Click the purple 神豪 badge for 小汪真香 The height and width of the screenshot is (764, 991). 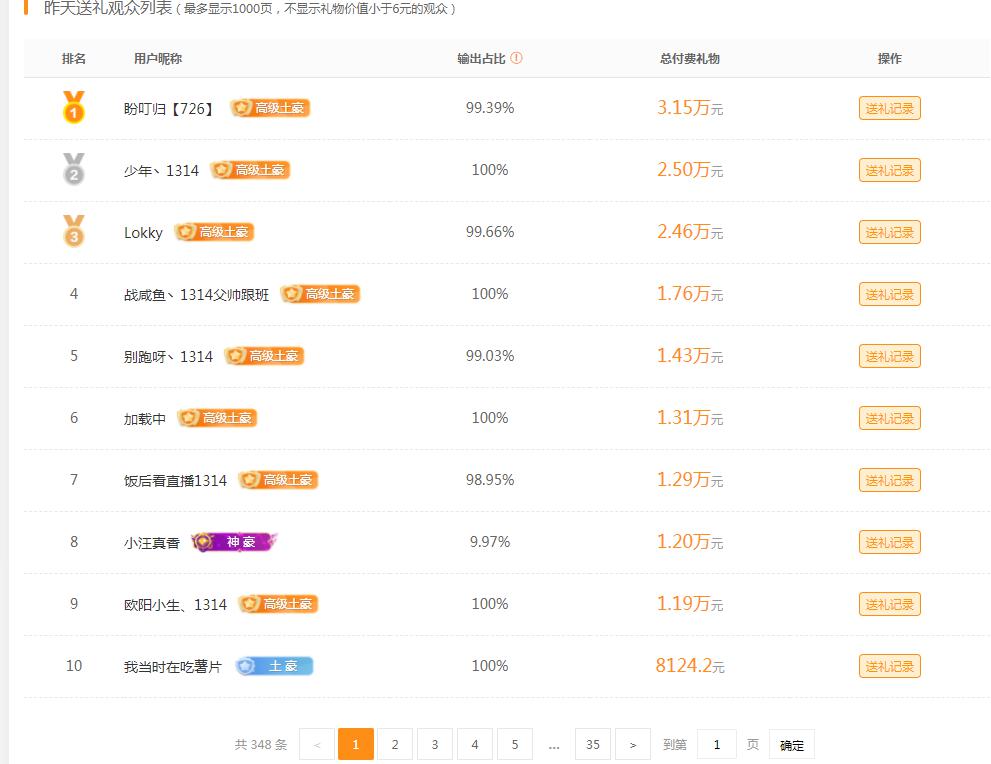point(233,542)
